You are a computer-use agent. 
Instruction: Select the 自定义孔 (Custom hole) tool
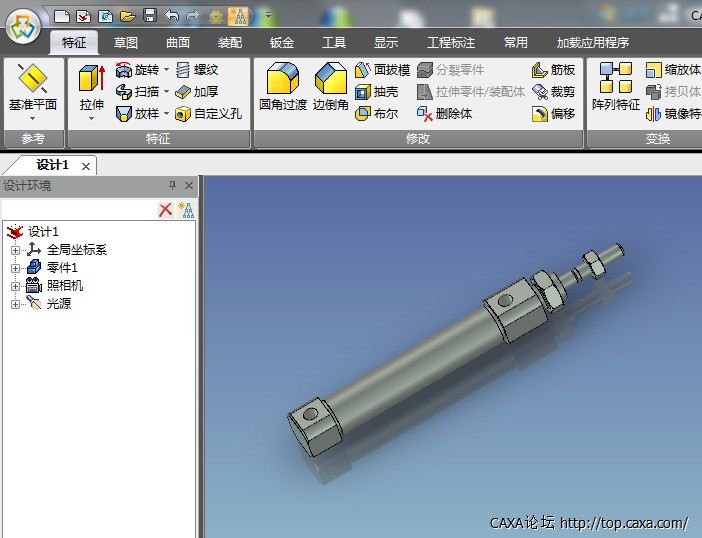pyautogui.click(x=208, y=114)
